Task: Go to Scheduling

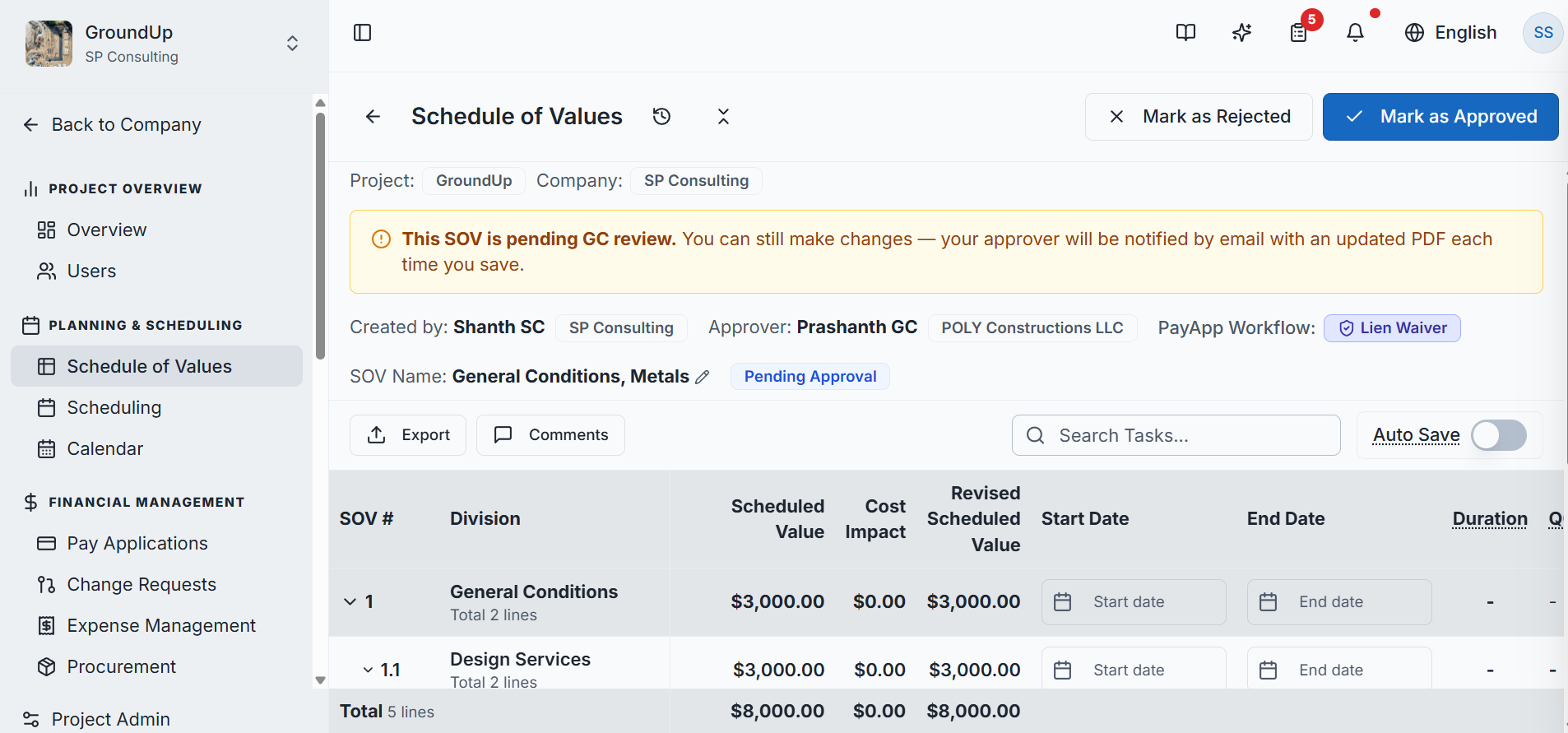Action: (x=156, y=407)
